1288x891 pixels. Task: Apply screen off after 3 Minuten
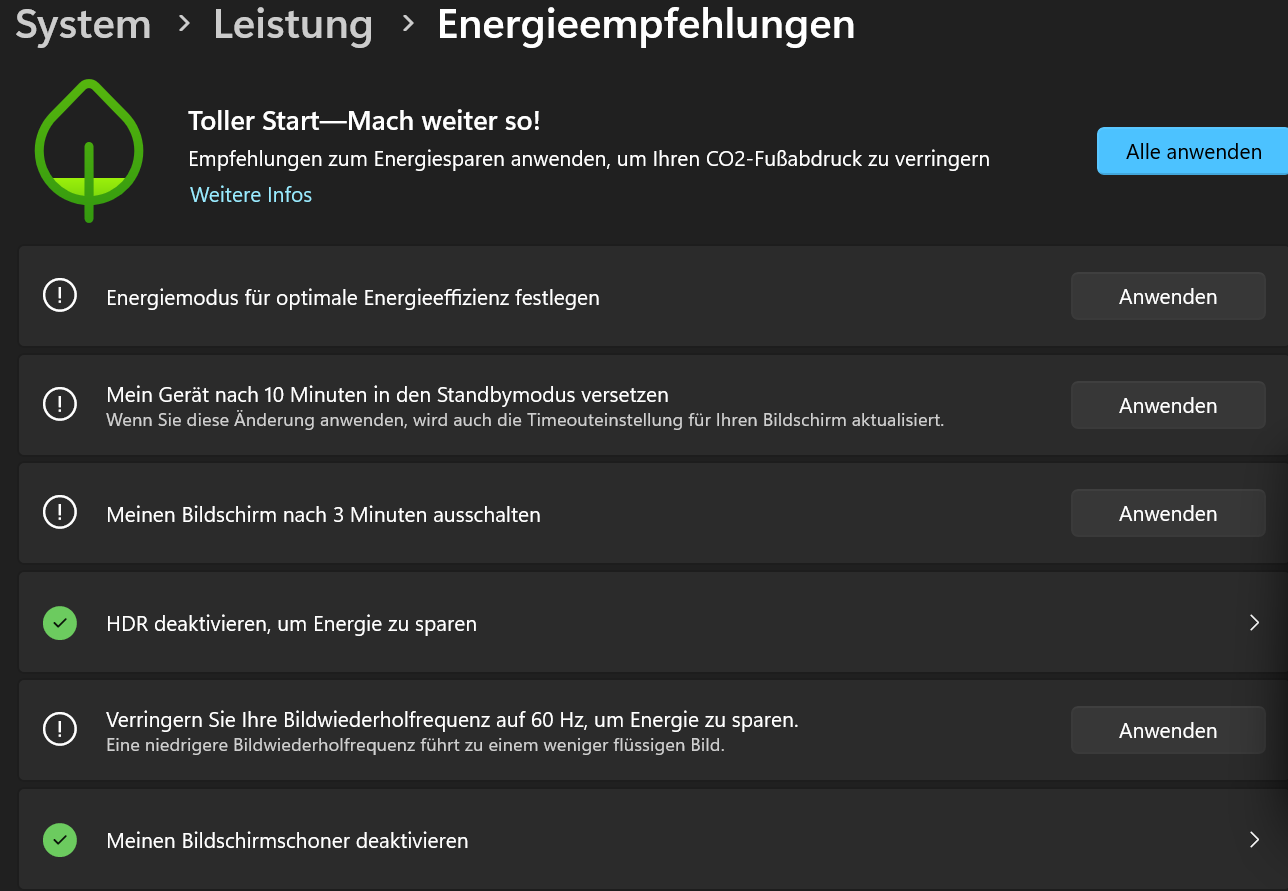[x=1168, y=513]
